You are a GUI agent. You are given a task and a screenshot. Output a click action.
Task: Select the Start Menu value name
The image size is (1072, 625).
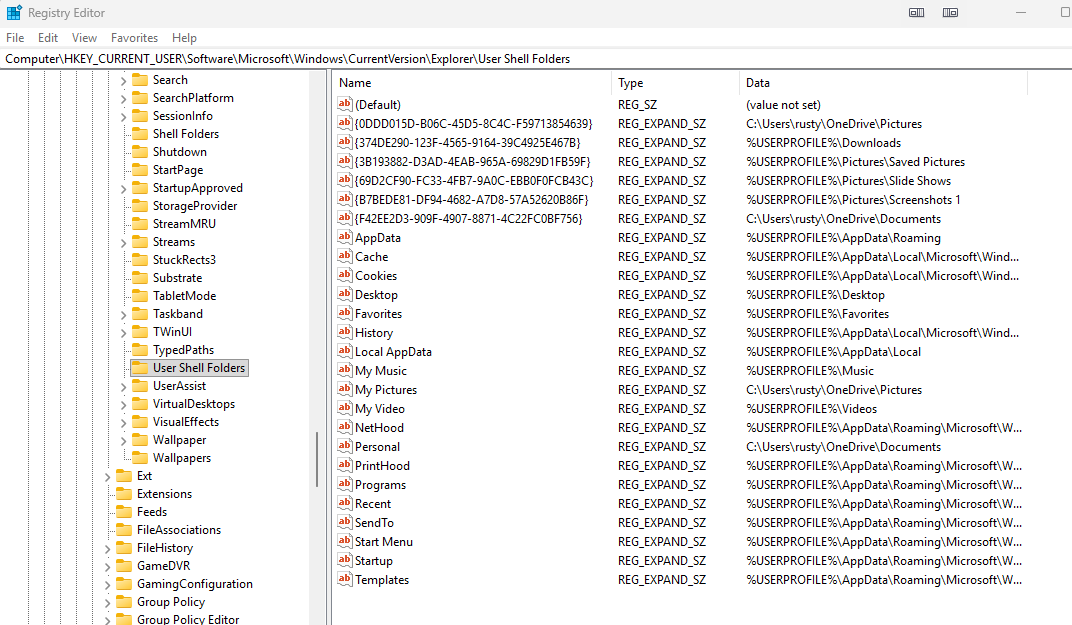[x=384, y=542]
